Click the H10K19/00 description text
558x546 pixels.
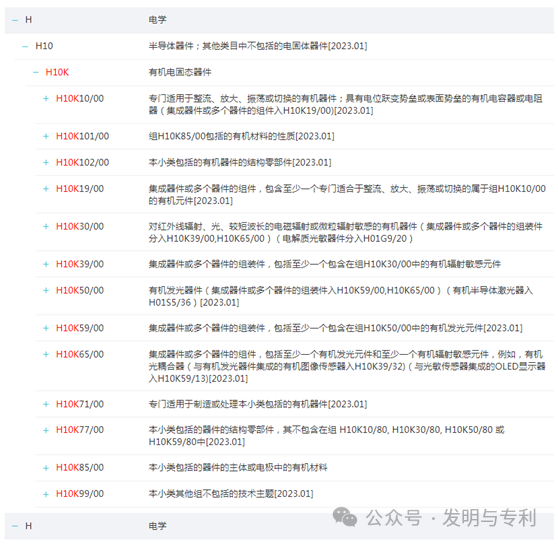(347, 195)
